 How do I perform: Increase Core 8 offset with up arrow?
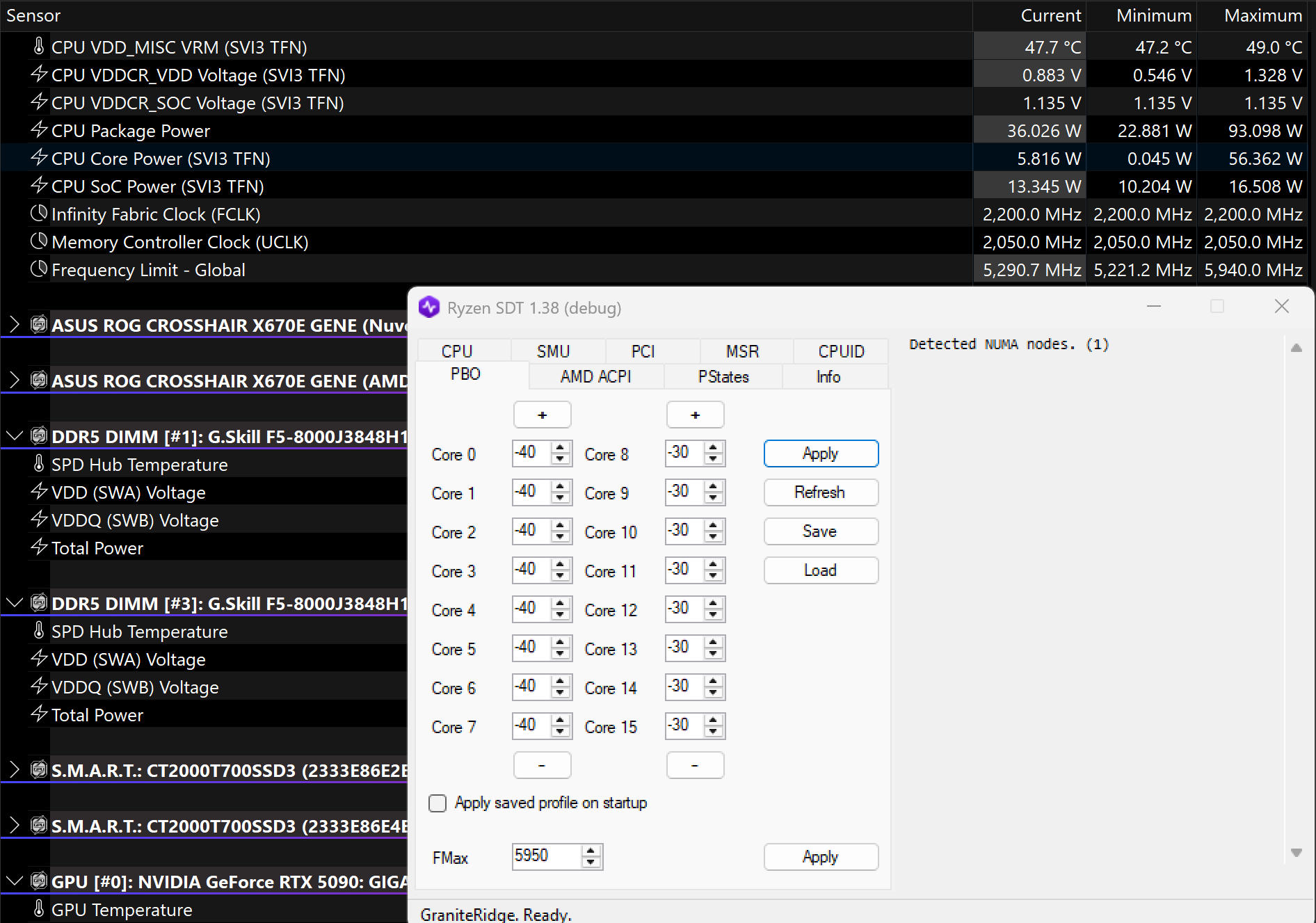coord(714,447)
